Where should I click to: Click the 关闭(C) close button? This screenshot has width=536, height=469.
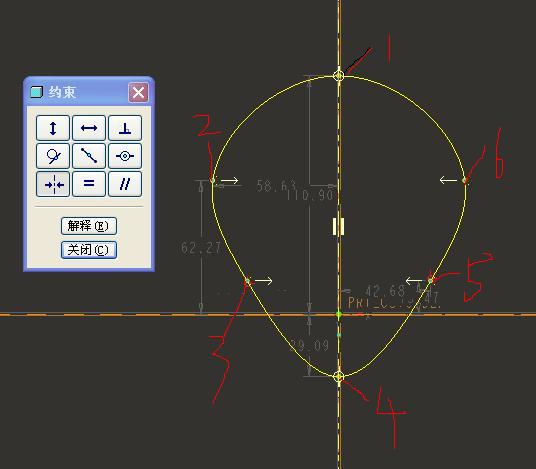(x=89, y=250)
